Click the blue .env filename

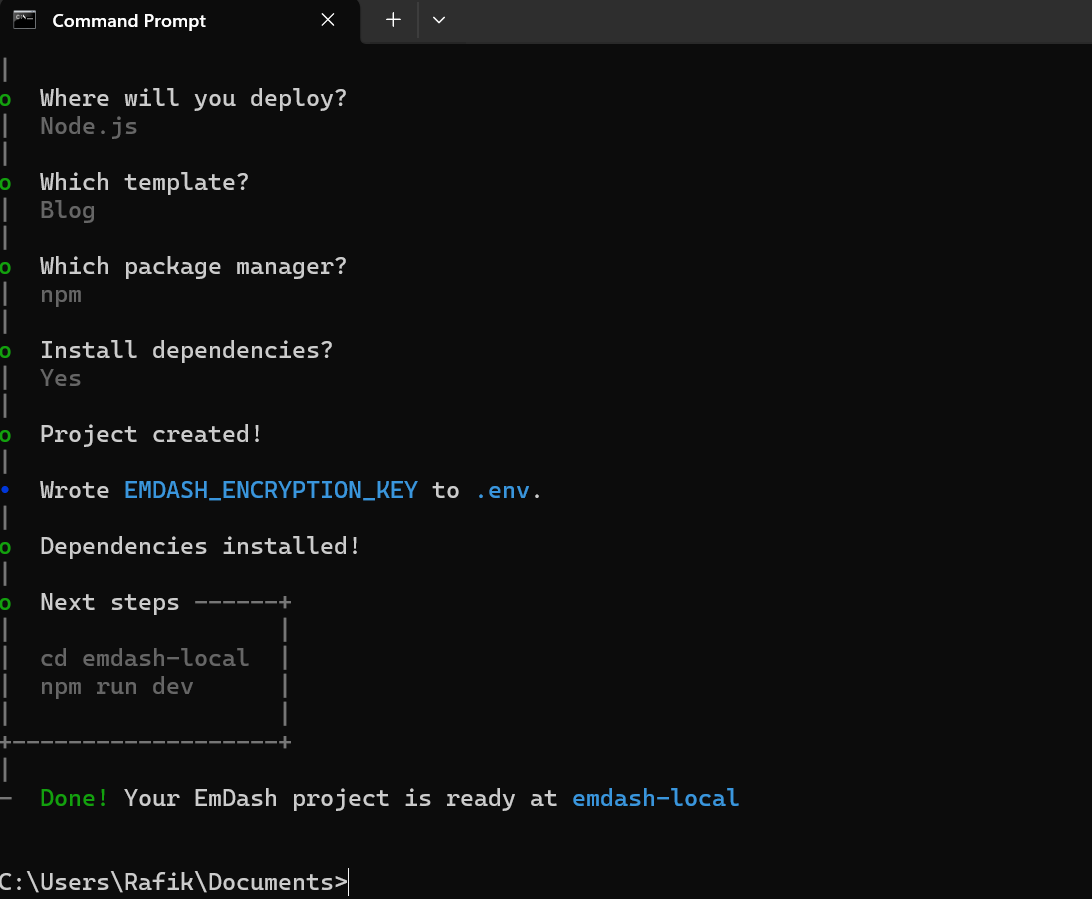point(503,491)
